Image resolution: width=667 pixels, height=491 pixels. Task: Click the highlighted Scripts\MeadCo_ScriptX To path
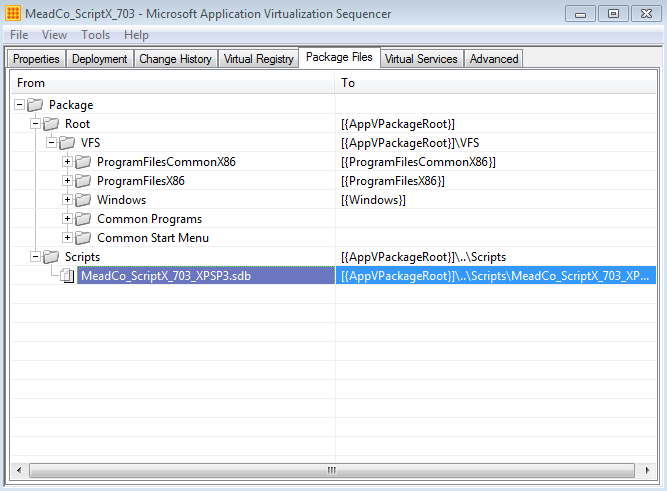click(495, 276)
